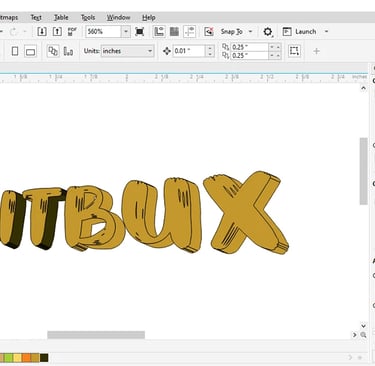Click the navigator magnifier icon
Screen dimensions: 375x366
click(x=363, y=335)
